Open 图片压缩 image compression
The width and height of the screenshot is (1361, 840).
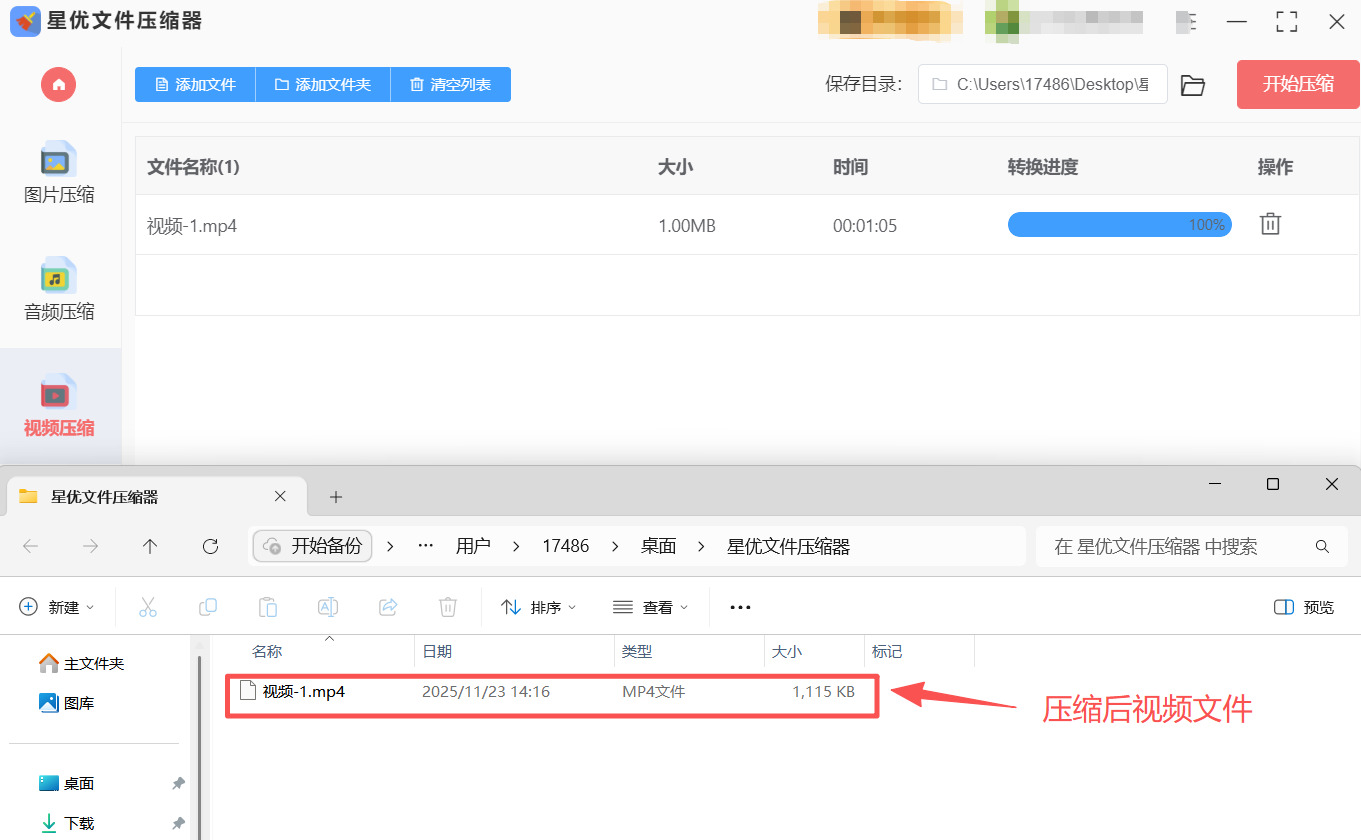point(59,173)
